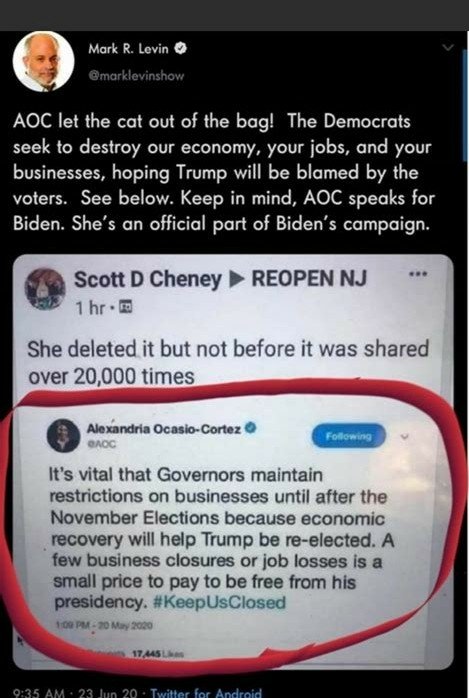
Task: Open Alexandria Ocasio-Cortez's avatar
Action: coord(64,435)
